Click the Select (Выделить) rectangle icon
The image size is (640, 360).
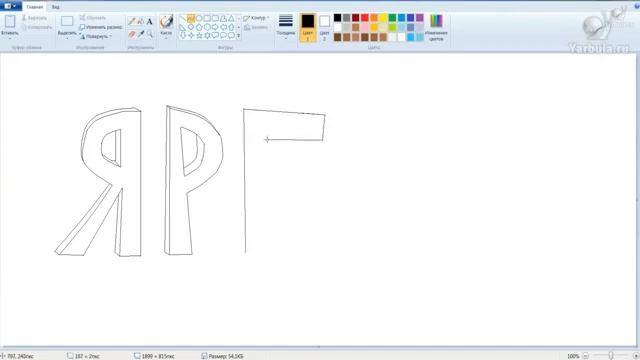(67, 21)
